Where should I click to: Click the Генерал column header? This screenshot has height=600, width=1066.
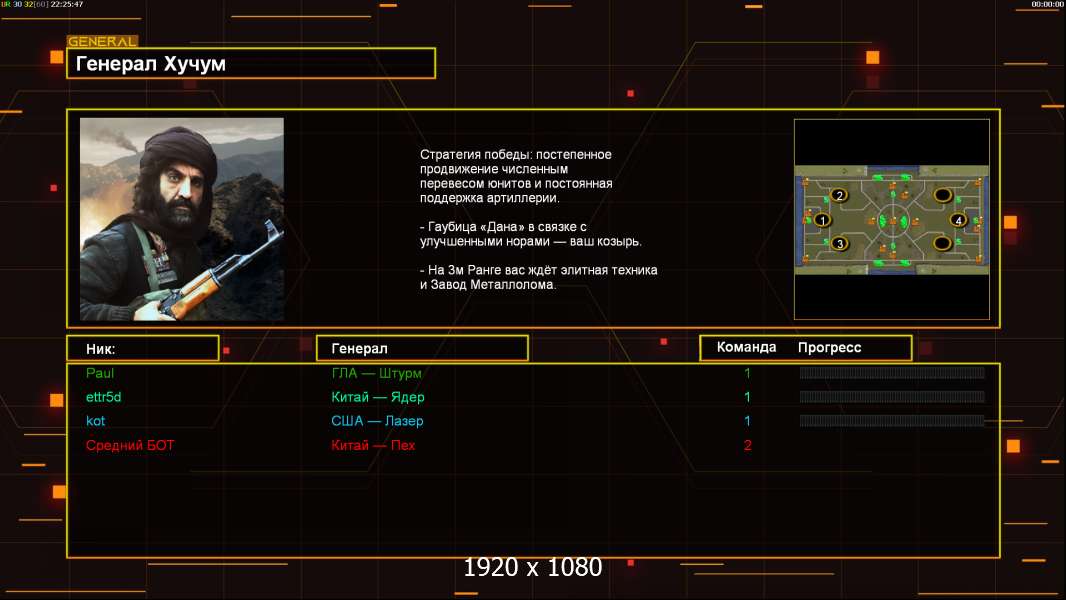(x=422, y=349)
